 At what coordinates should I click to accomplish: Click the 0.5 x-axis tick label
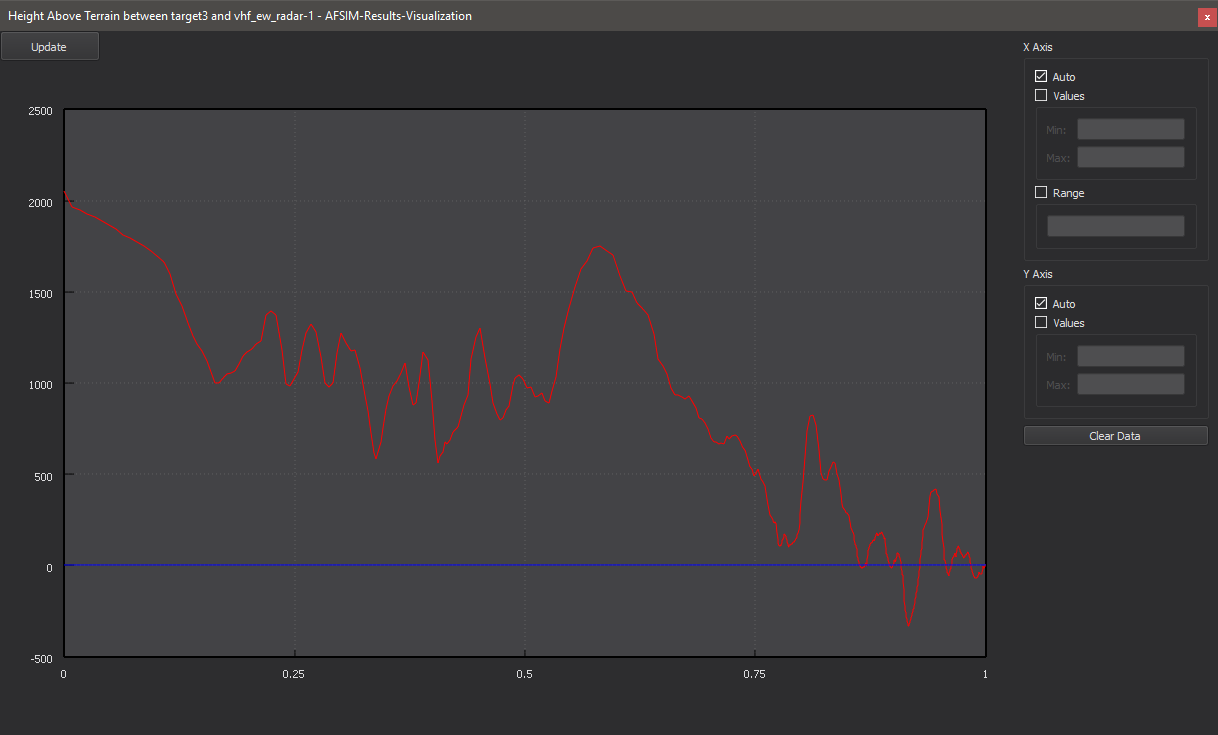[x=525, y=674]
